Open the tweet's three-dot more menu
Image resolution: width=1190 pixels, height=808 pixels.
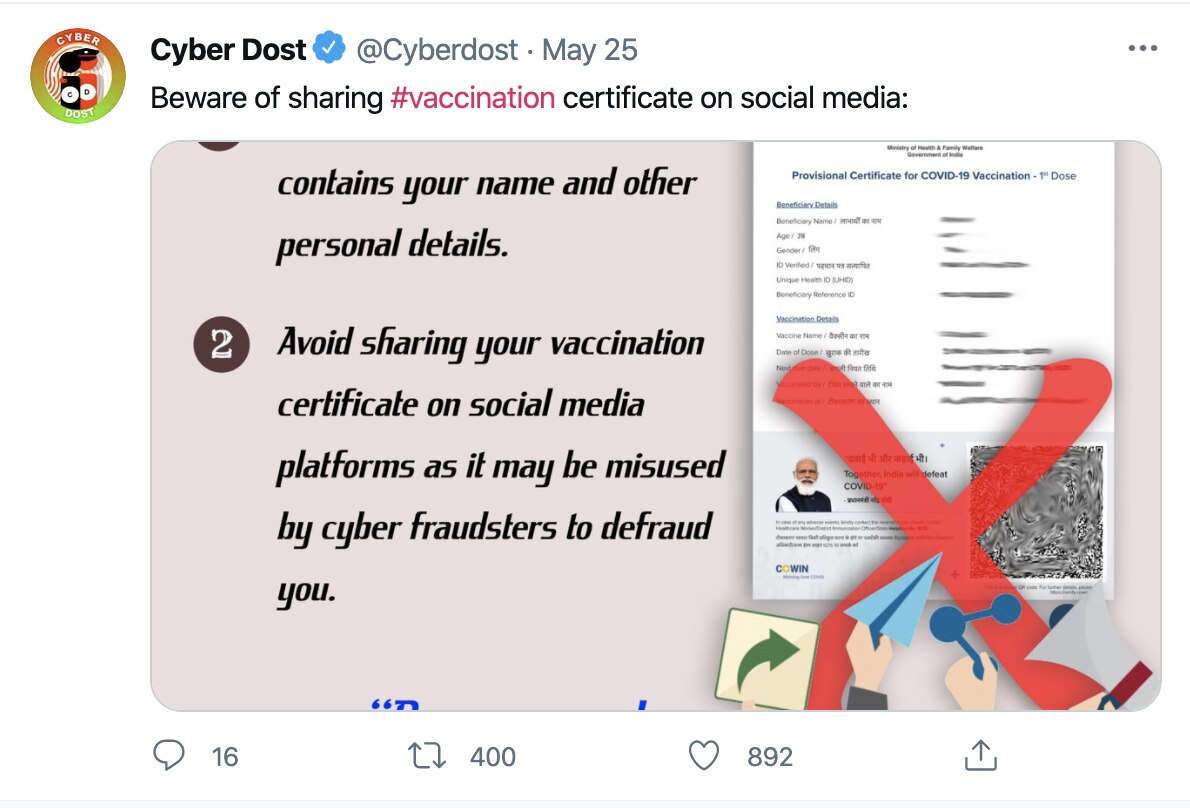[x=1142, y=48]
